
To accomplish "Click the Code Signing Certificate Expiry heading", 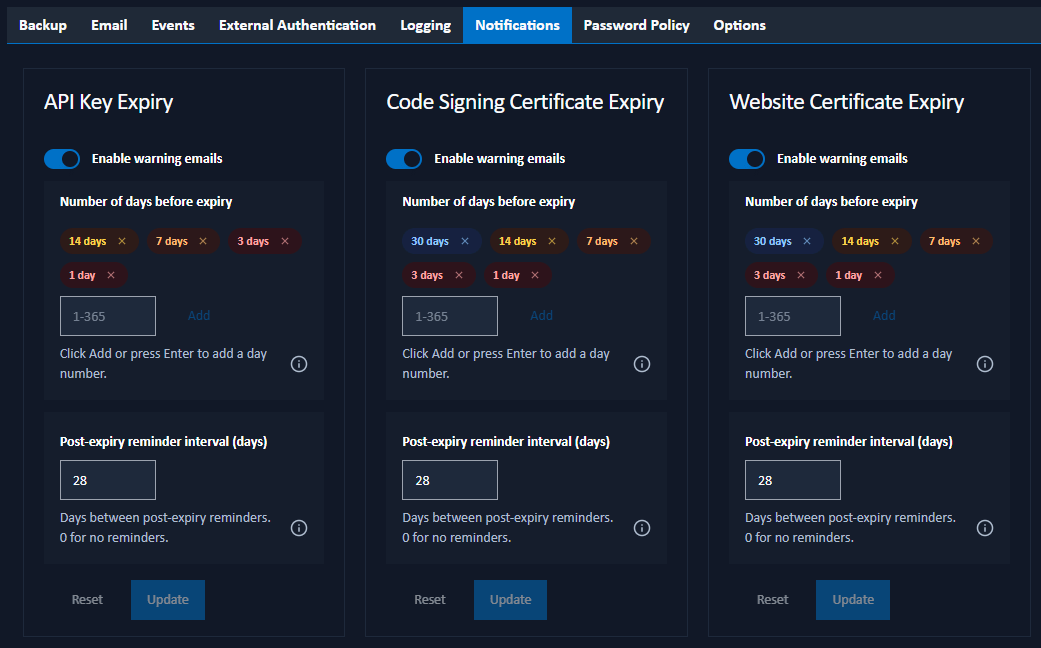I will tap(525, 102).
